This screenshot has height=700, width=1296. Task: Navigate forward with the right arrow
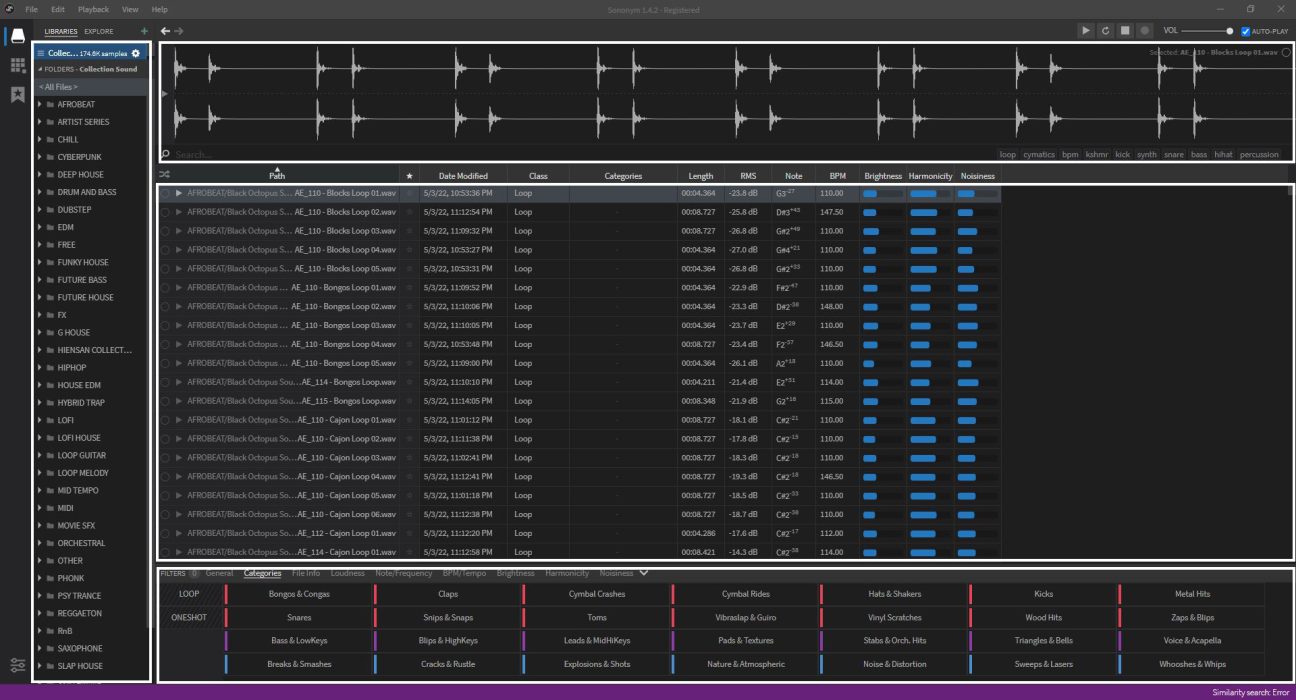click(x=179, y=31)
